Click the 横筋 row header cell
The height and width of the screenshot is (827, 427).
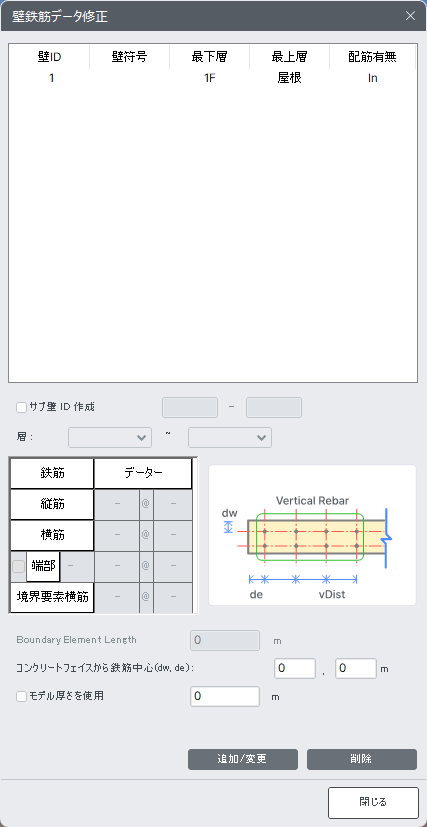52,535
